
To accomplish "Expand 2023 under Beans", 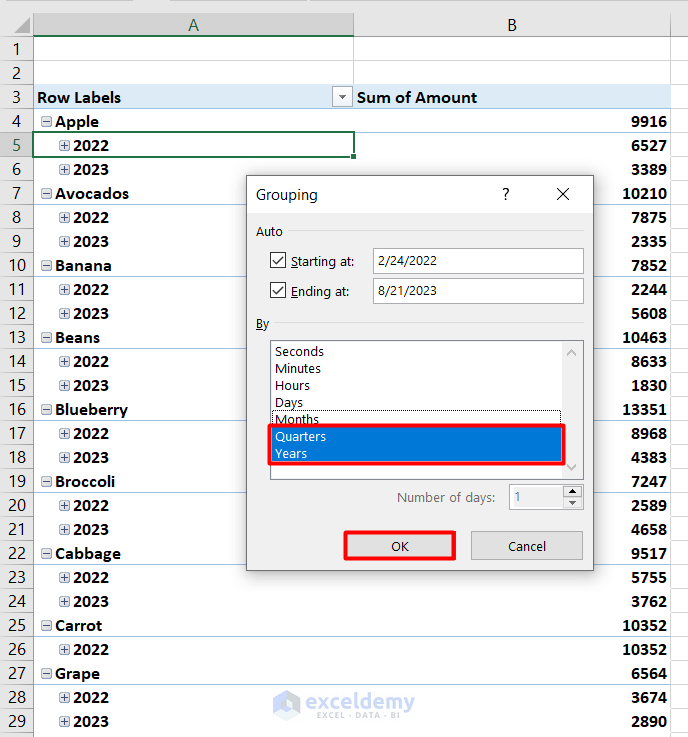I will (64, 385).
